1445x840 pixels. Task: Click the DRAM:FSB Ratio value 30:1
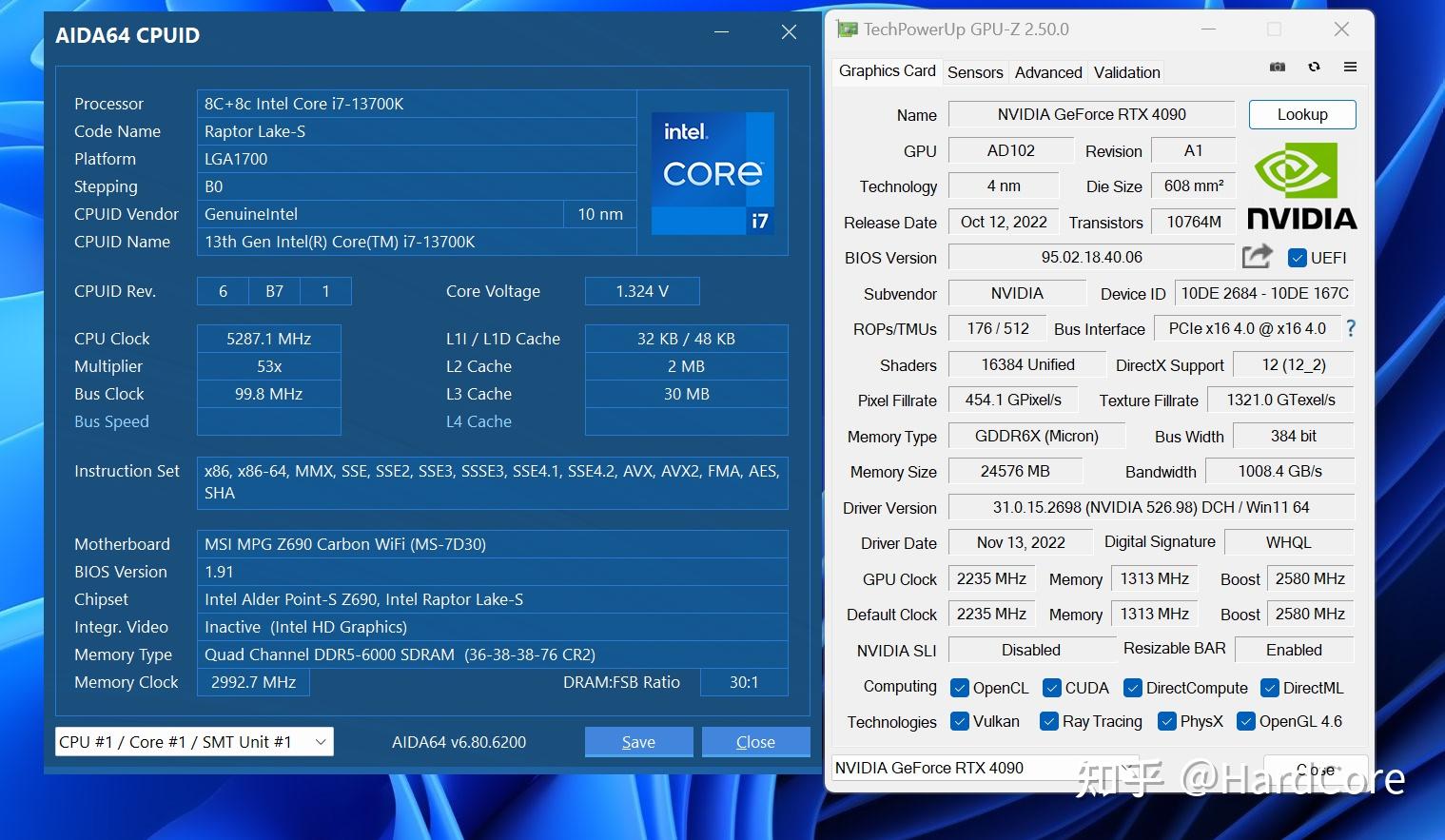click(744, 682)
